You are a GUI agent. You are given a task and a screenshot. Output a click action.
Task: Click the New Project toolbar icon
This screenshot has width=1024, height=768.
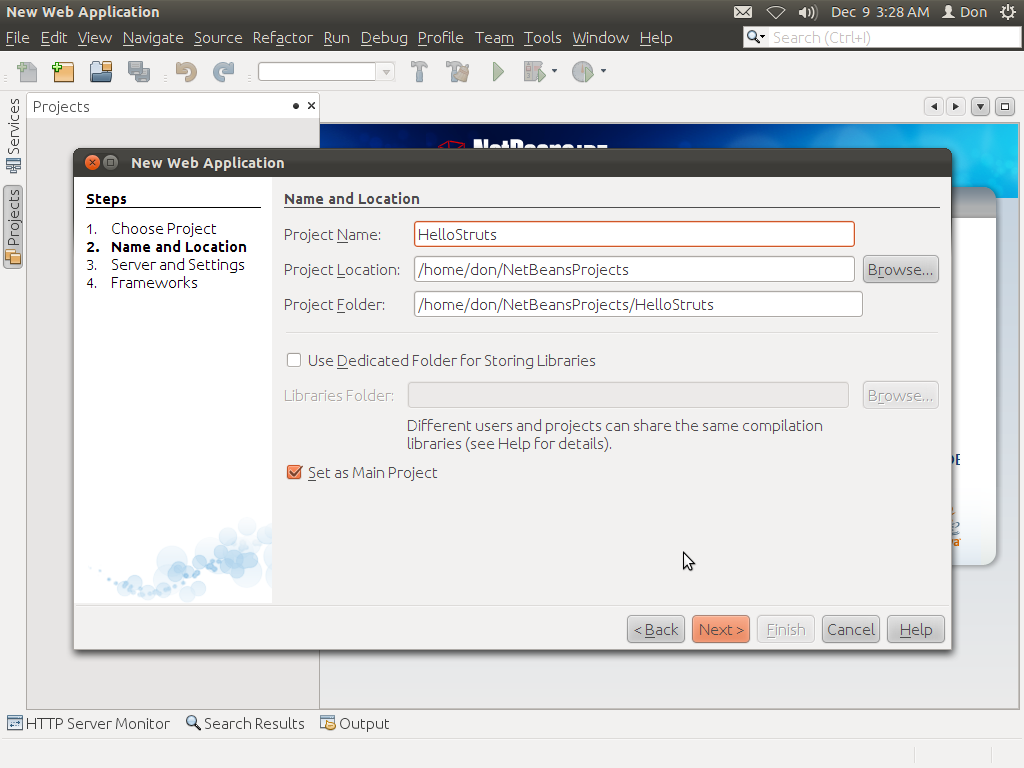(62, 71)
